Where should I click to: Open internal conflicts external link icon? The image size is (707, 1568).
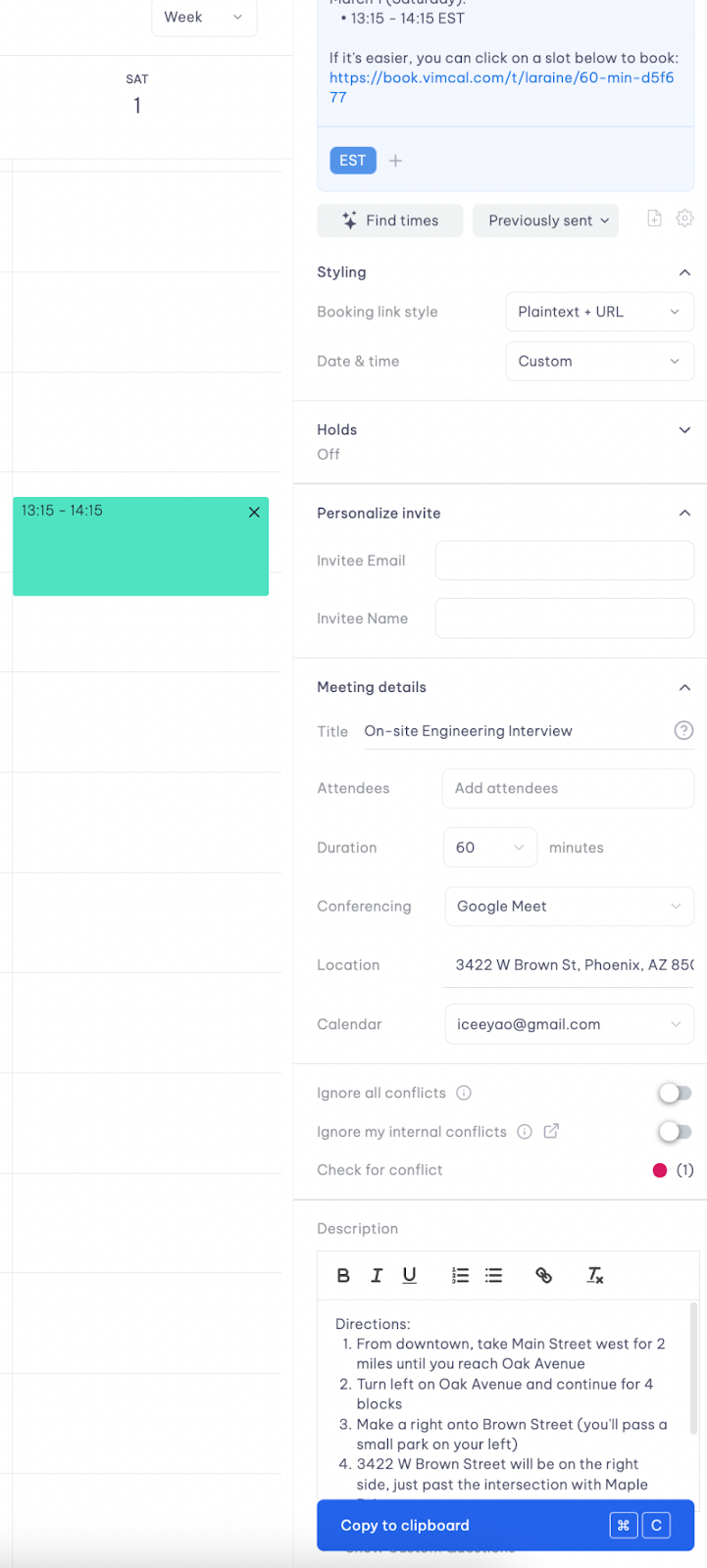click(551, 1131)
